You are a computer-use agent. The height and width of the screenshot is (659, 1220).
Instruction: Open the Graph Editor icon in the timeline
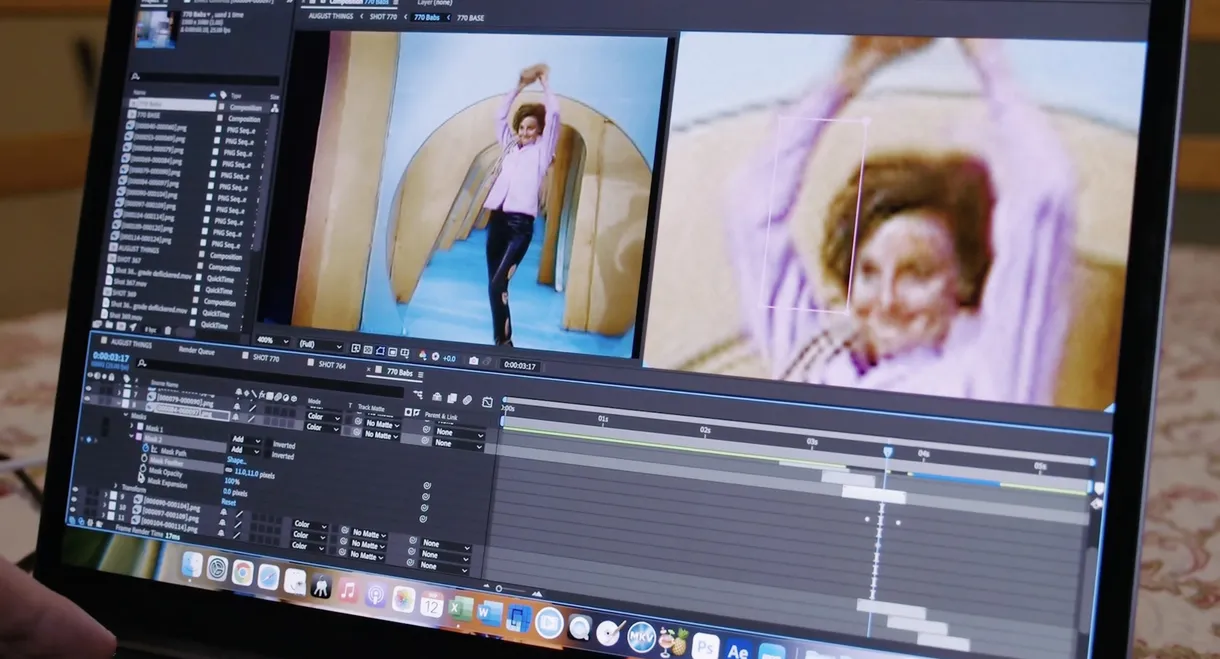click(x=487, y=402)
